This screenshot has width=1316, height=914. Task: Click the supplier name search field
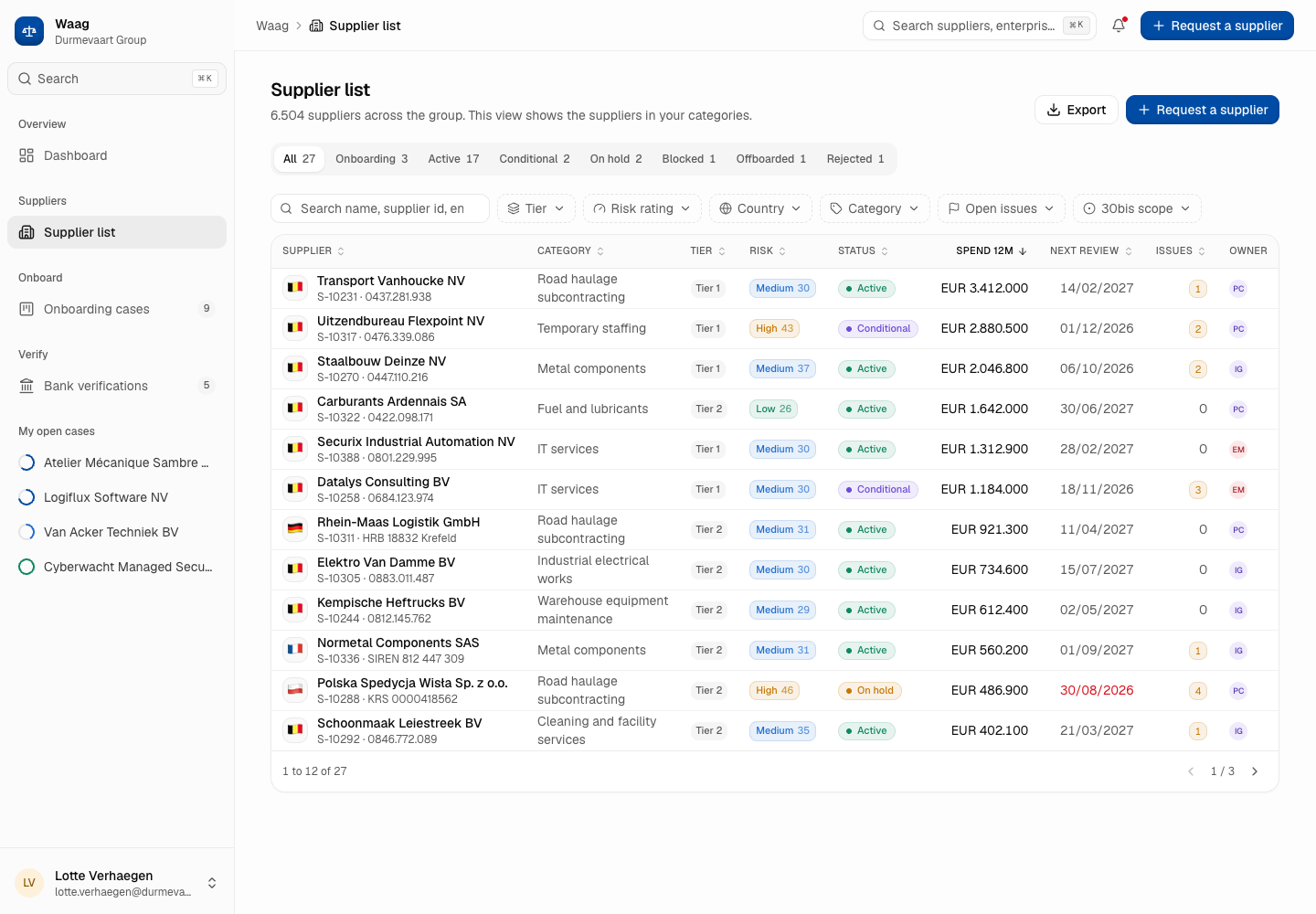pos(380,208)
